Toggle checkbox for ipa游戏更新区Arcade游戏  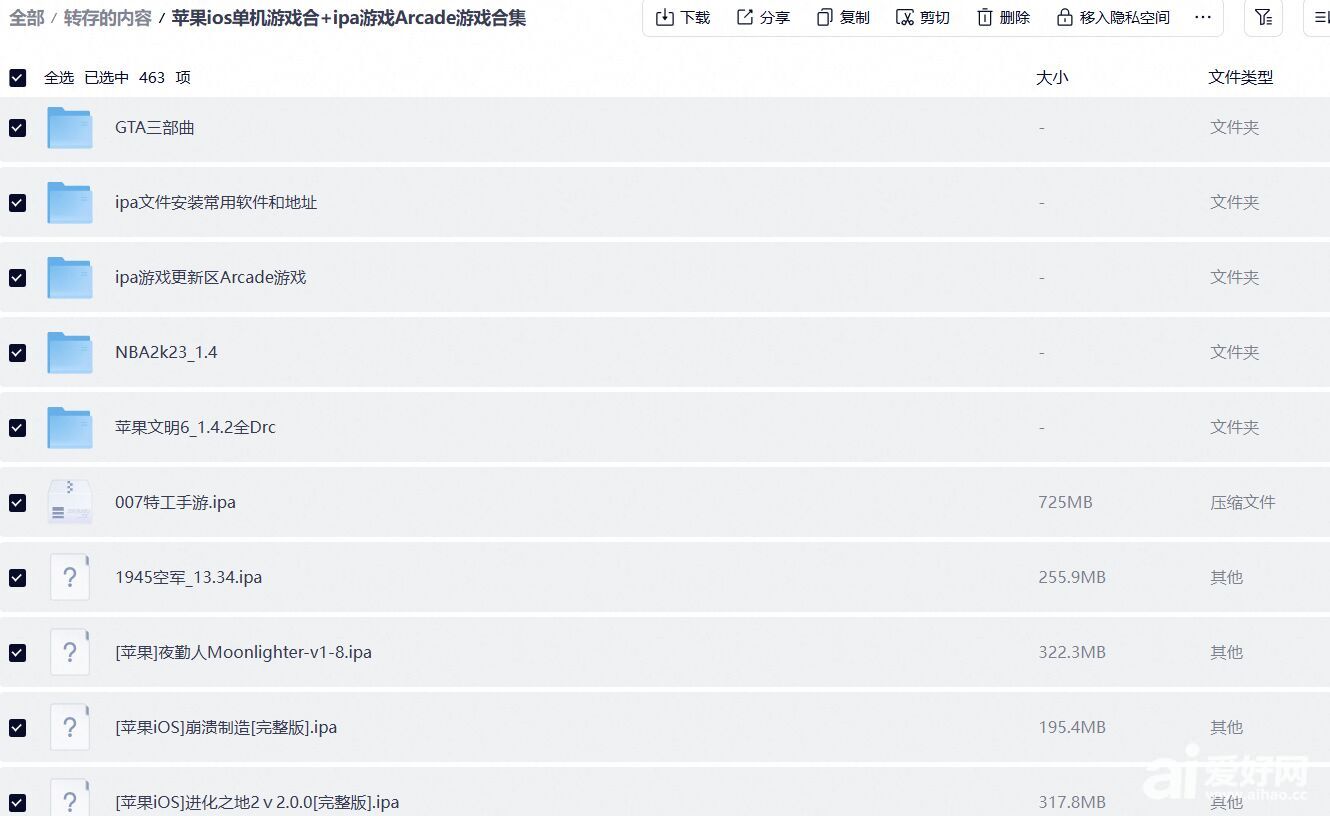(17, 278)
